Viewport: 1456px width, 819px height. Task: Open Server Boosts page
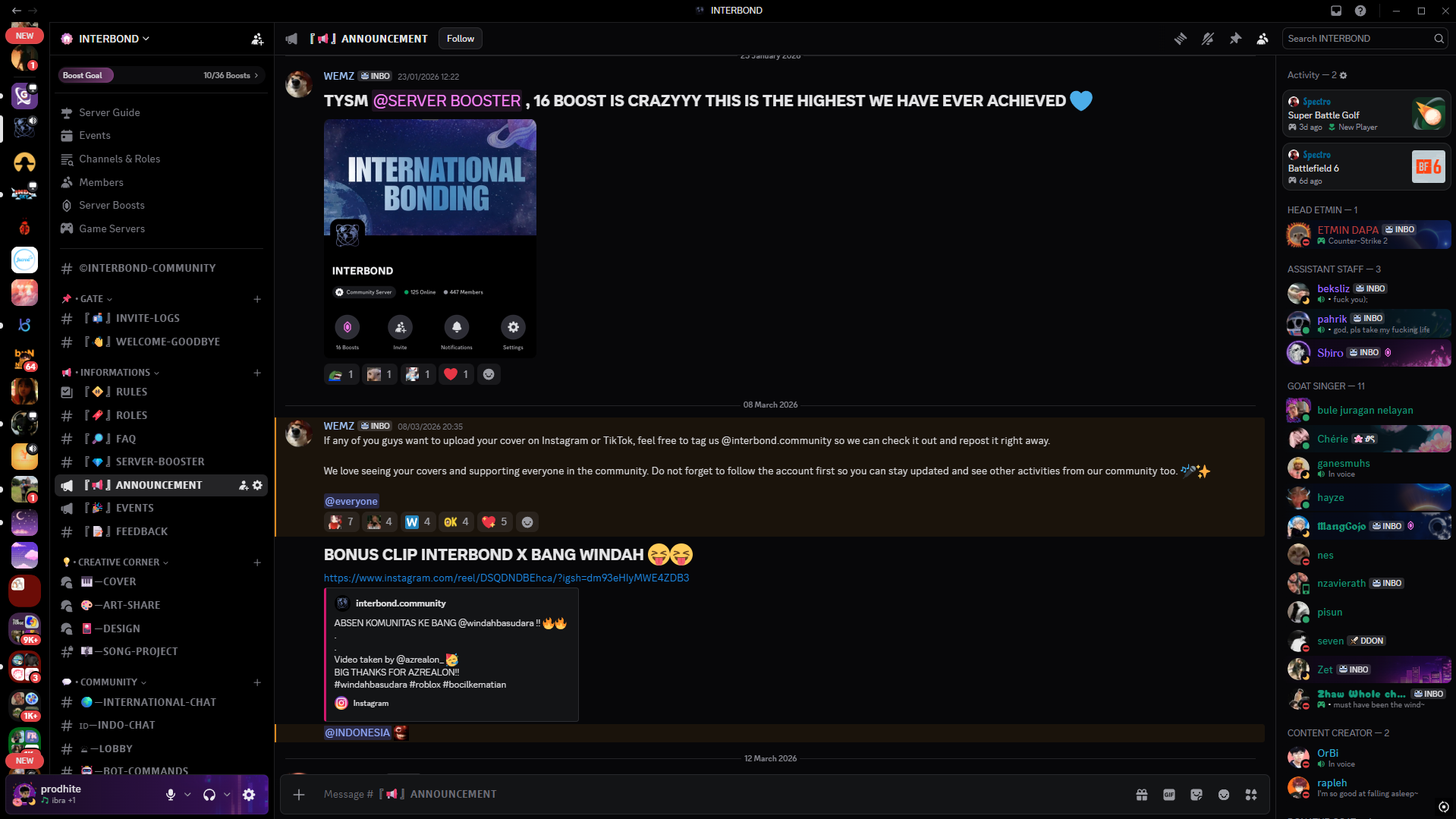pos(162,205)
